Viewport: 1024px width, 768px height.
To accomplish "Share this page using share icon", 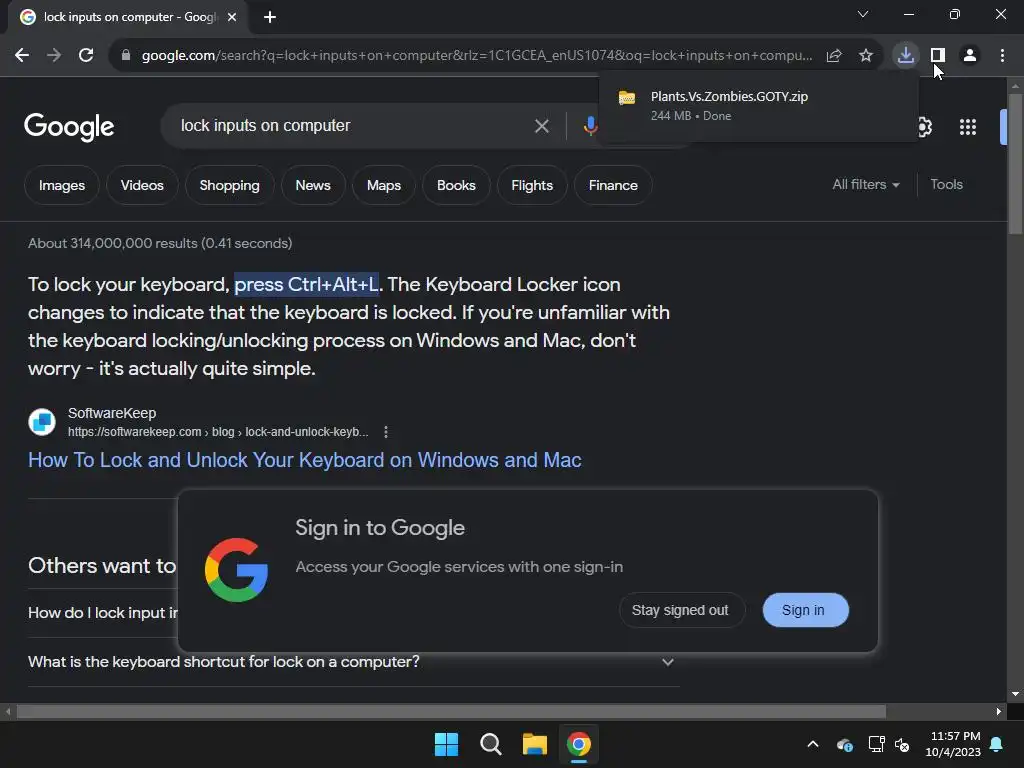I will coord(834,56).
